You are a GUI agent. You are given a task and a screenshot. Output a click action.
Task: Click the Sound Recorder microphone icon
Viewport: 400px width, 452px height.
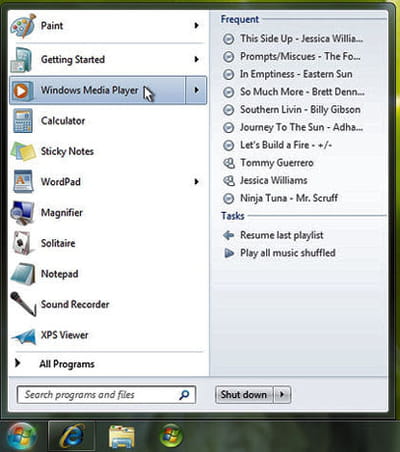pyautogui.click(x=23, y=304)
